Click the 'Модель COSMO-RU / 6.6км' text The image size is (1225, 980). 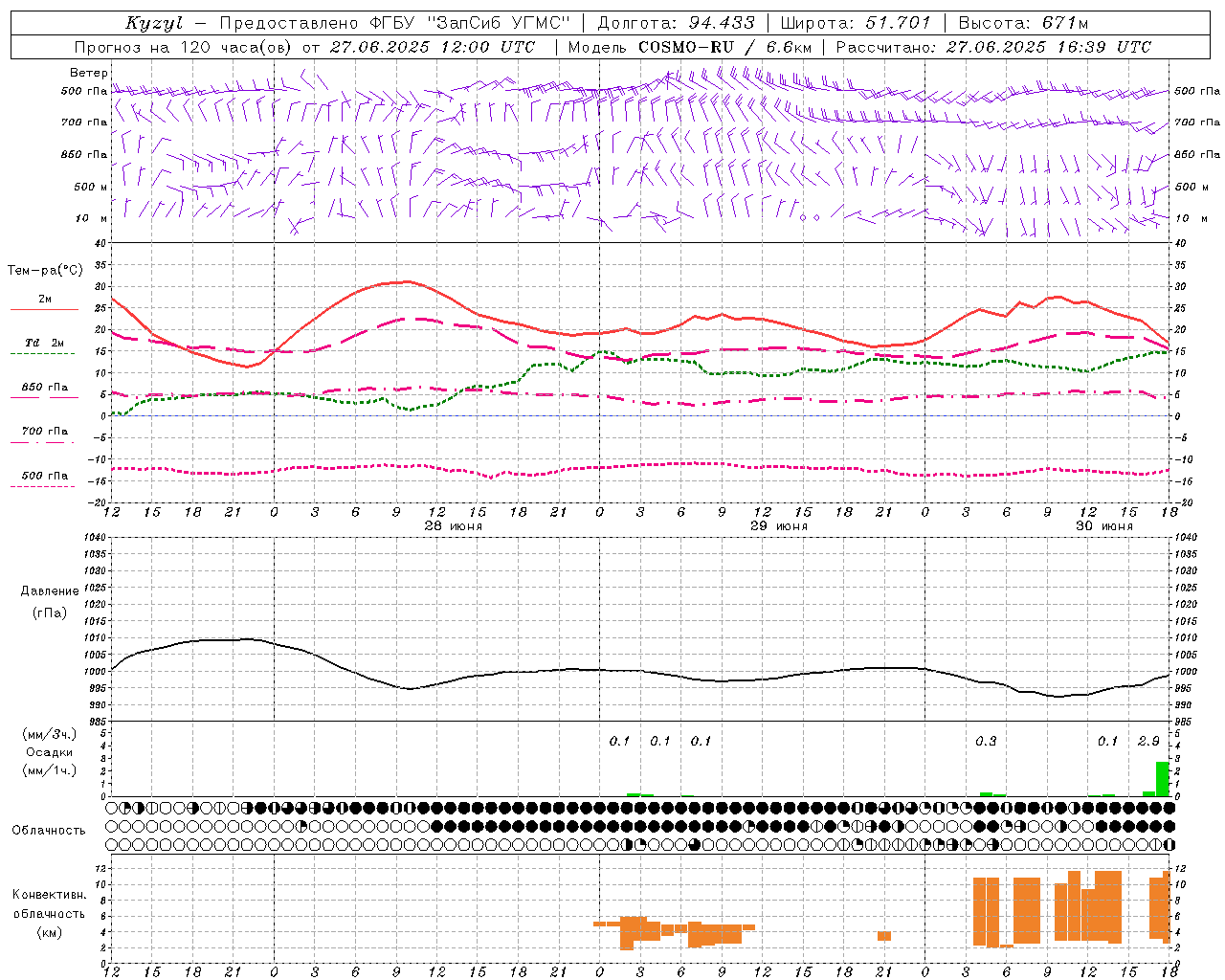(690, 47)
